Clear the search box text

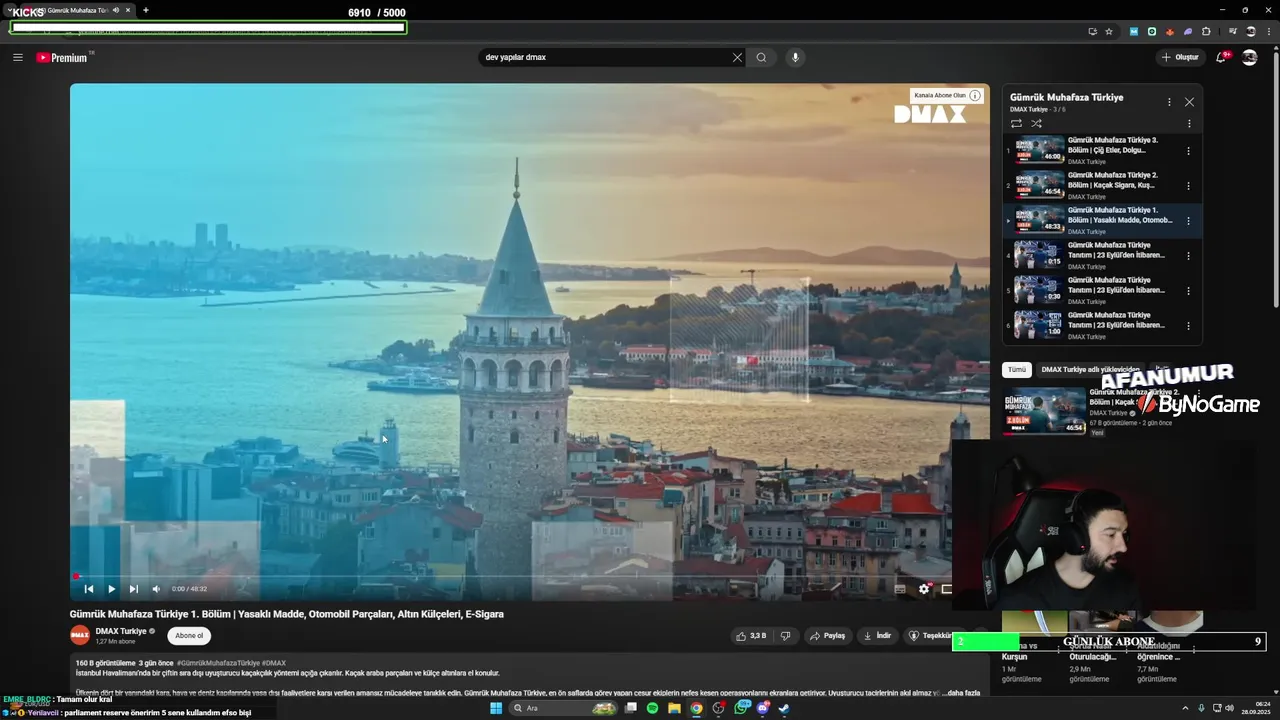click(737, 57)
